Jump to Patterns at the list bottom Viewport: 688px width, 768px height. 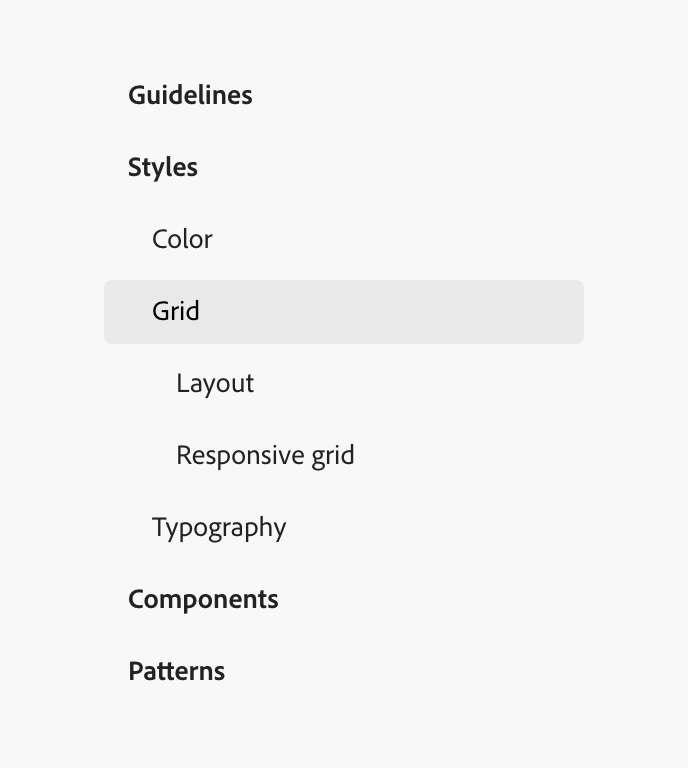click(x=176, y=671)
